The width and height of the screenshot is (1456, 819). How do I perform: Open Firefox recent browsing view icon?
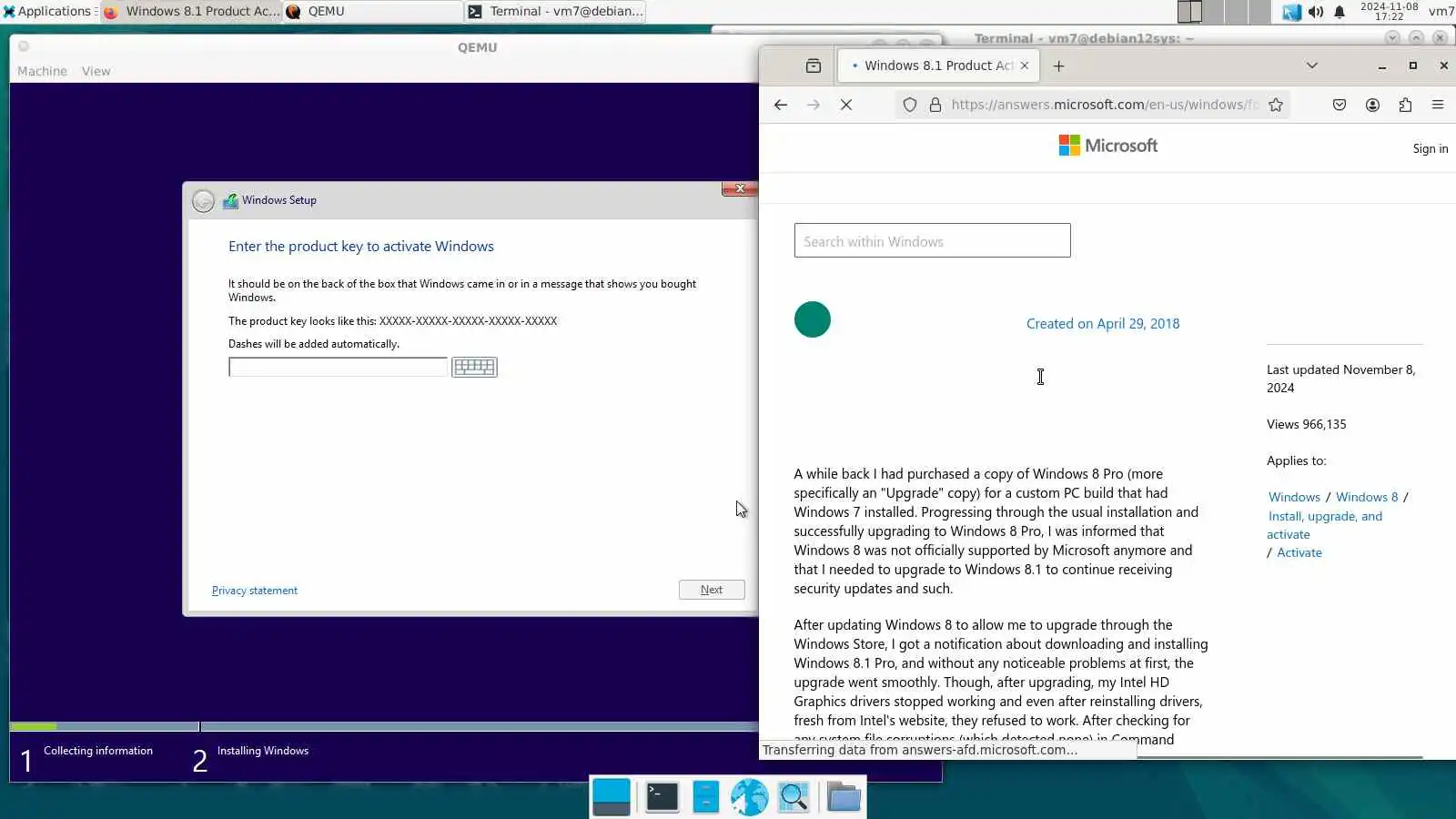pos(814,66)
